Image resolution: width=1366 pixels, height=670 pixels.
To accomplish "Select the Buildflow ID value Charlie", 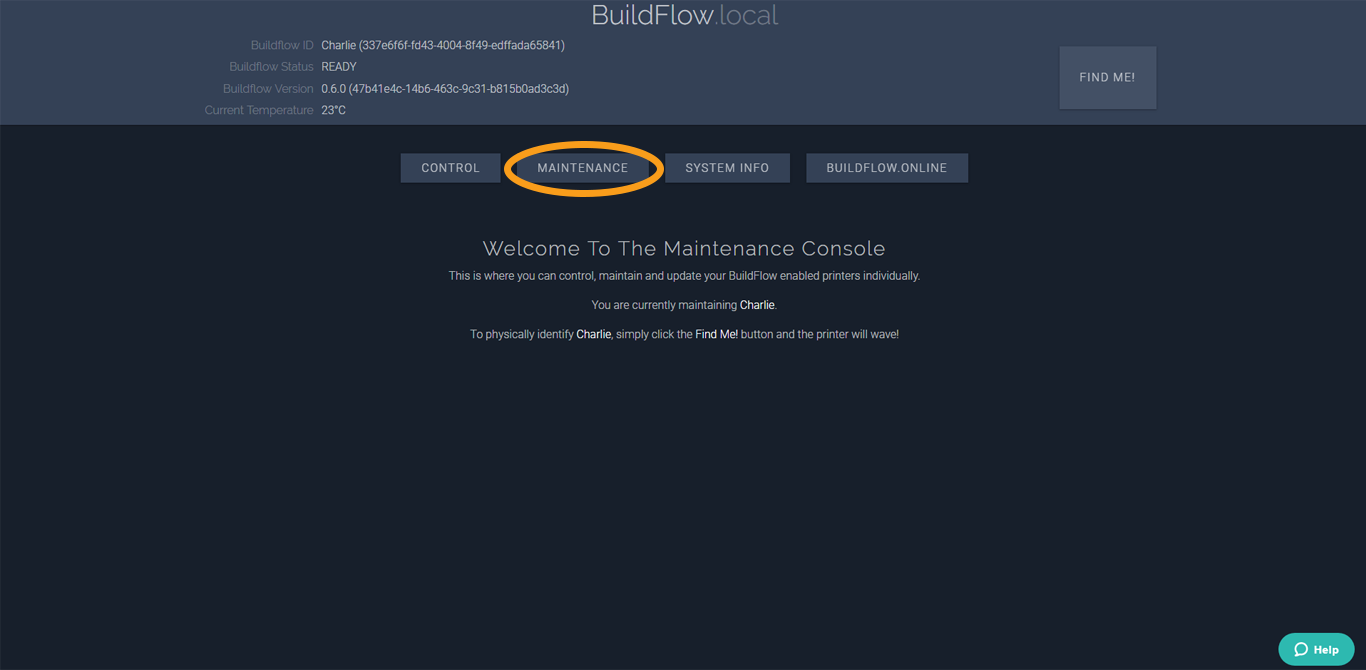I will (x=443, y=45).
